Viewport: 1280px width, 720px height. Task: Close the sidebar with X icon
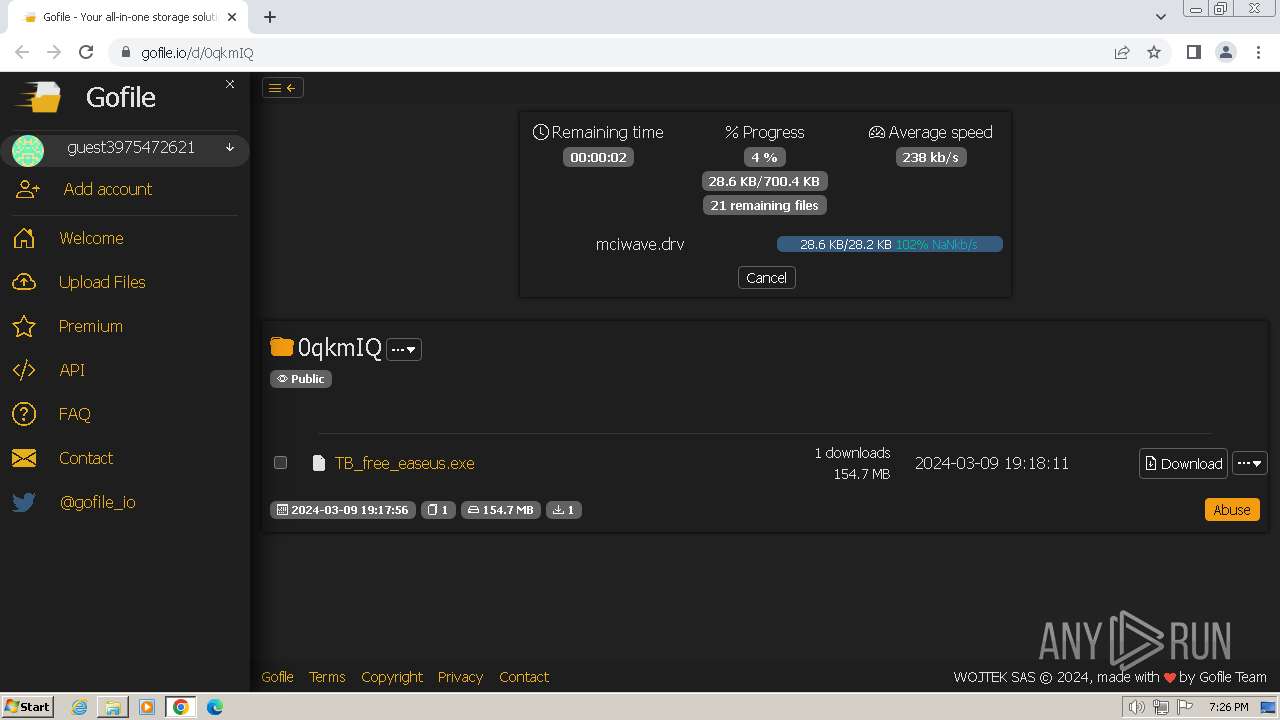[x=230, y=84]
